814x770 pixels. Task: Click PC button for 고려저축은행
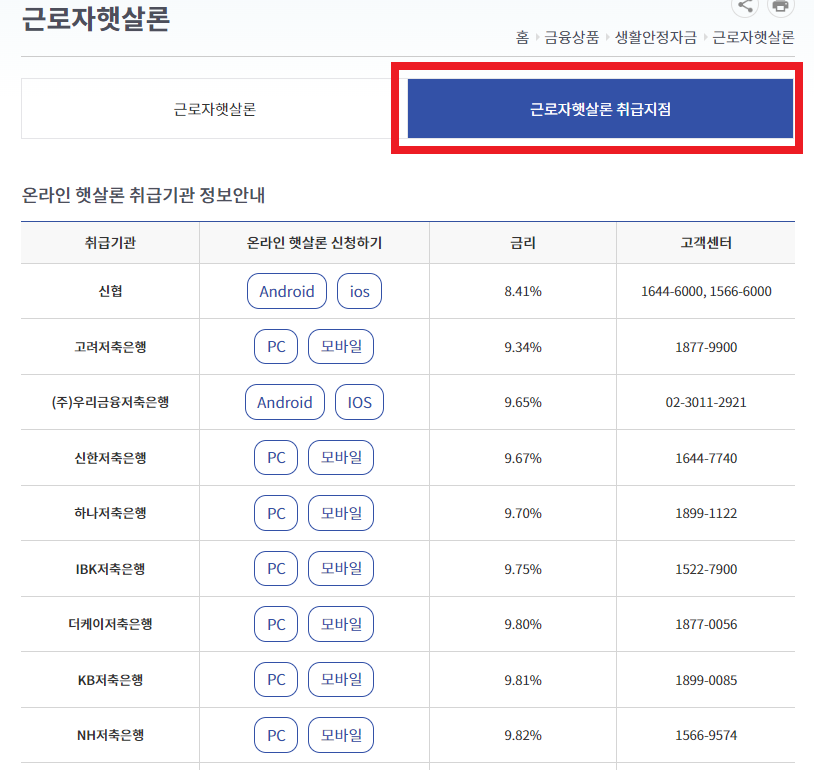[x=276, y=347]
